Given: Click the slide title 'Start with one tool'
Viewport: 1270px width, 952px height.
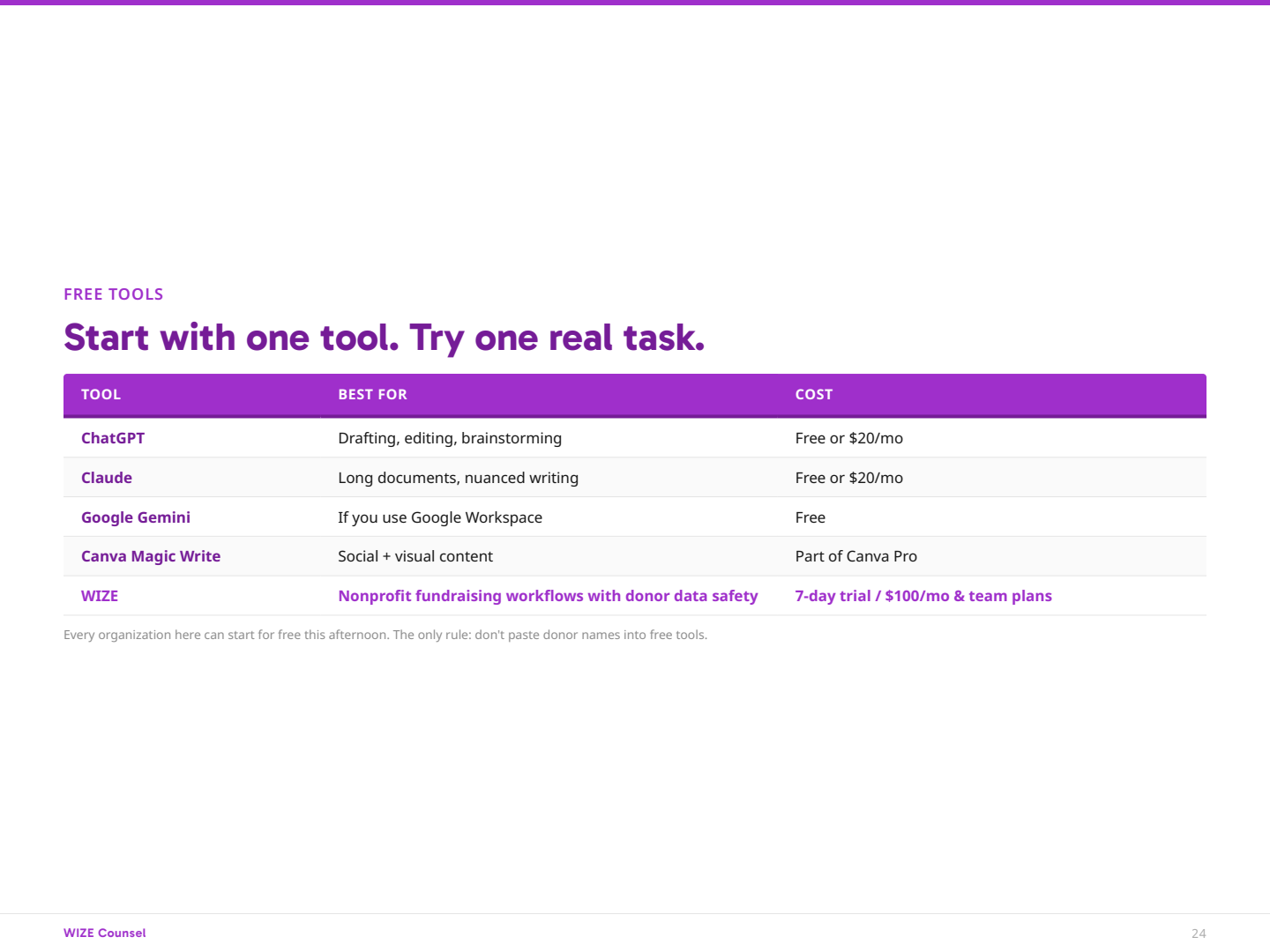Looking at the screenshot, I should click(384, 338).
